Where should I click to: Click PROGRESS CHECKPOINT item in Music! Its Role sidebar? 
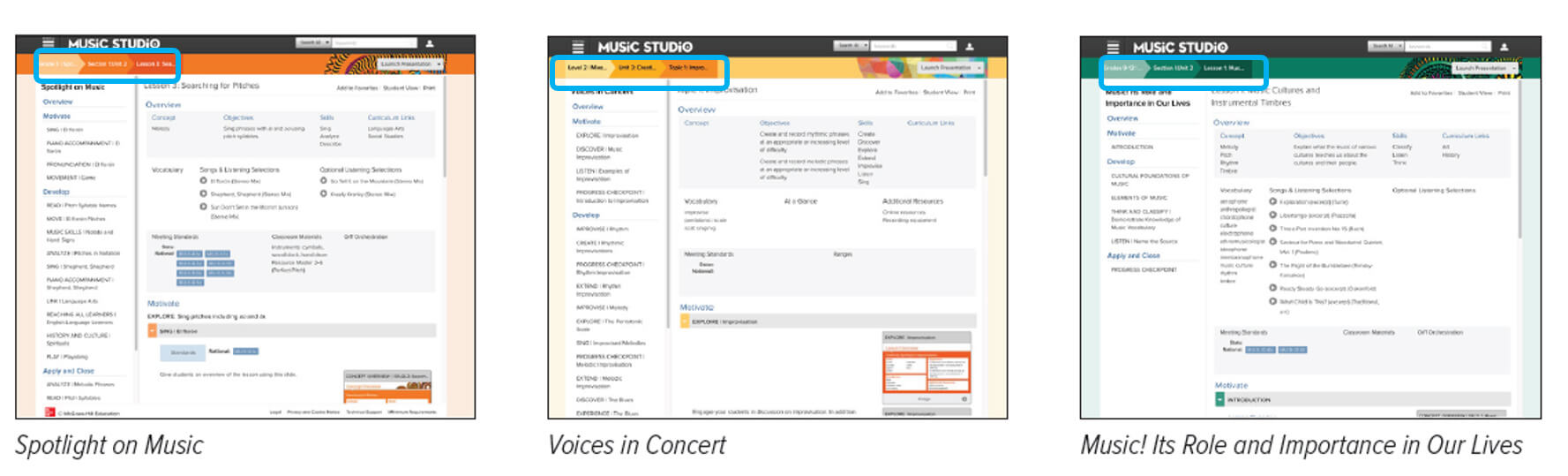coord(1144,269)
